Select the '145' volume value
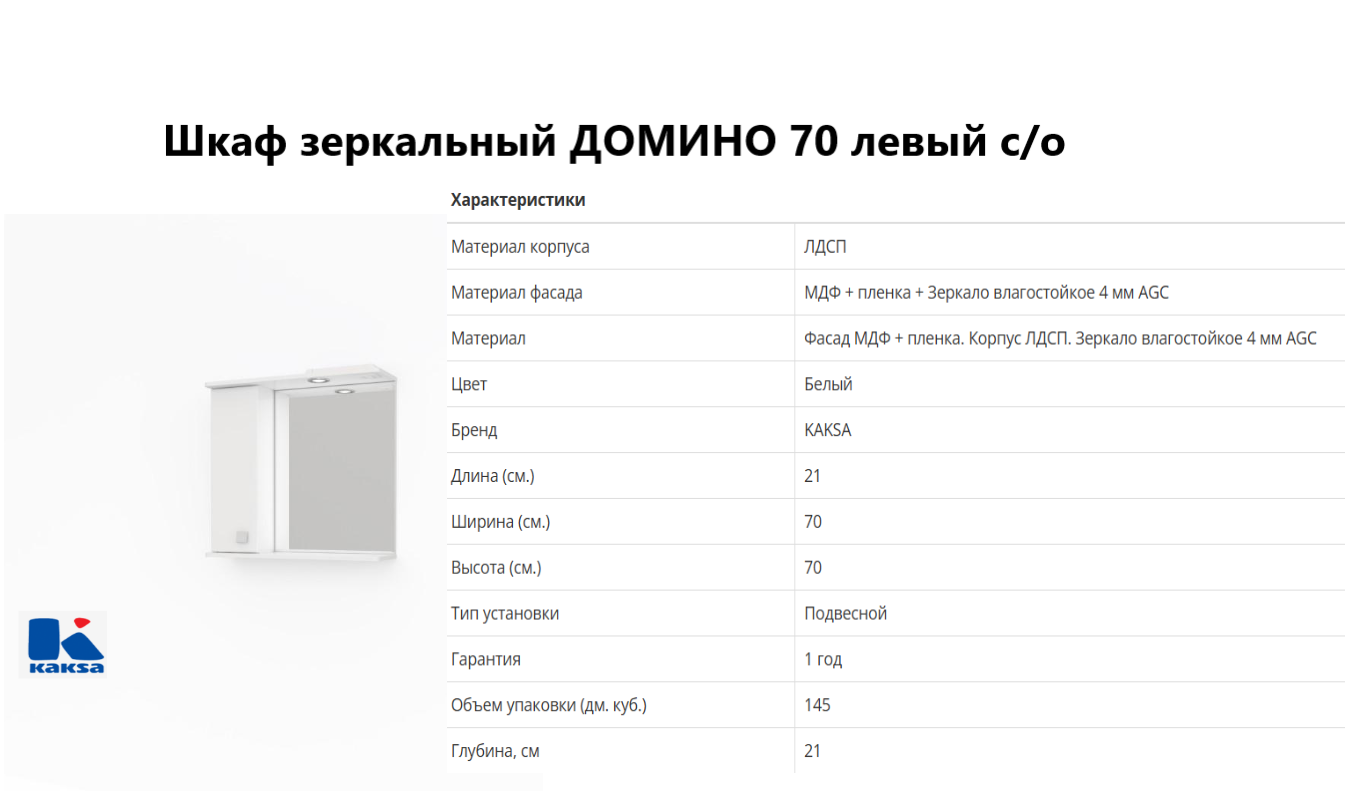The image size is (1350, 800). coord(817,706)
